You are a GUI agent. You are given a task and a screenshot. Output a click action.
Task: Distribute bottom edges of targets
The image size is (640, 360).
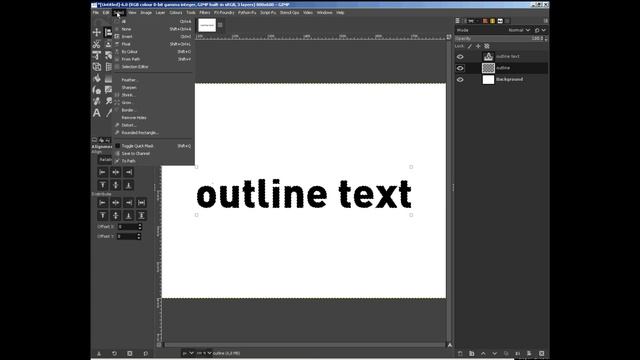pyautogui.click(x=129, y=216)
